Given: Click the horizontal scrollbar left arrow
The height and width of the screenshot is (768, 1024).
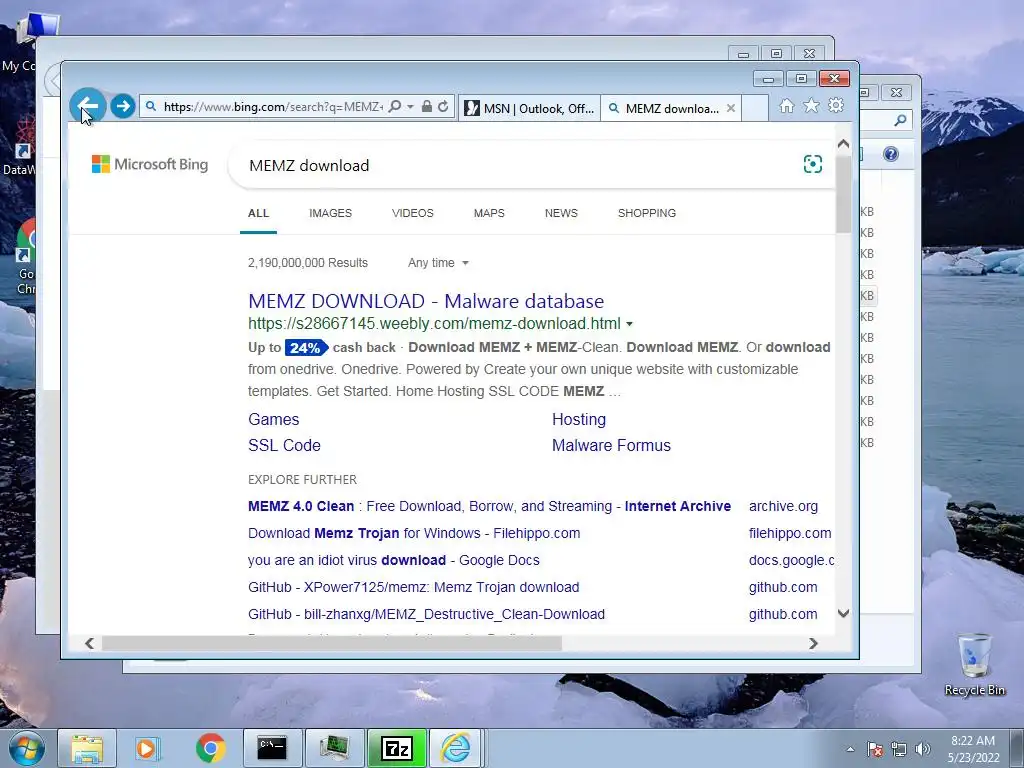Looking at the screenshot, I should pos(89,643).
